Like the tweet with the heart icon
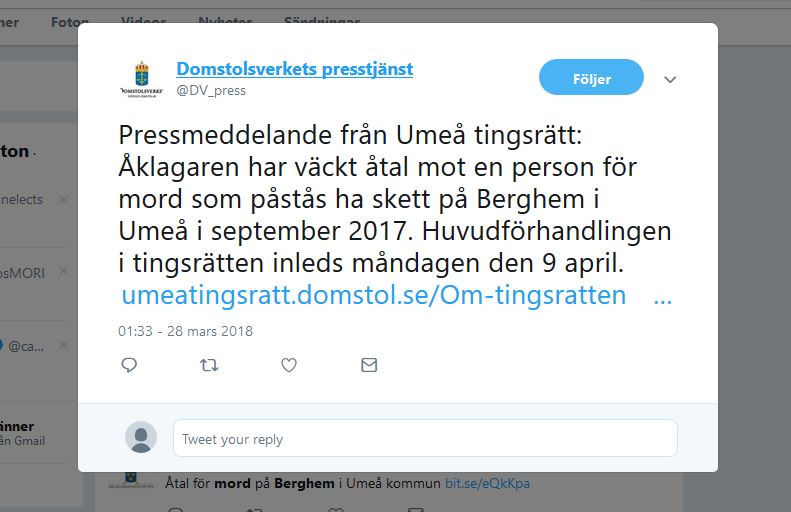This screenshot has height=512, width=791. click(289, 365)
